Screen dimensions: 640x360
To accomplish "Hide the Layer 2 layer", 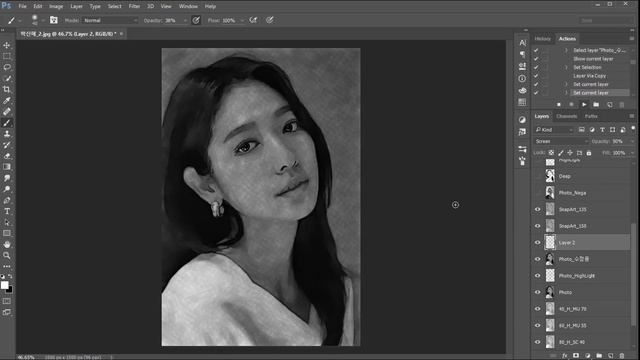I will click(538, 242).
